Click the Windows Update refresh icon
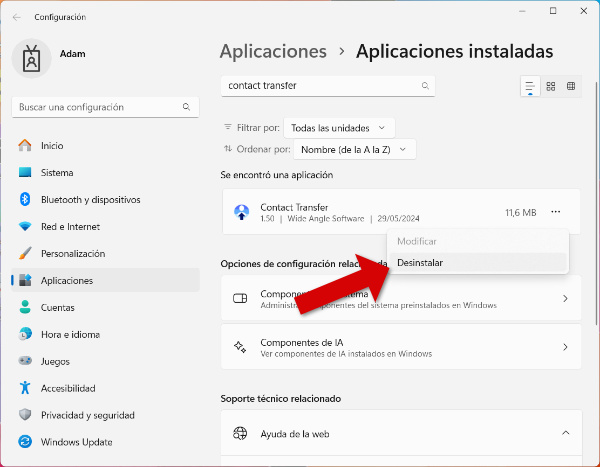The width and height of the screenshot is (600, 467). click(x=25, y=442)
